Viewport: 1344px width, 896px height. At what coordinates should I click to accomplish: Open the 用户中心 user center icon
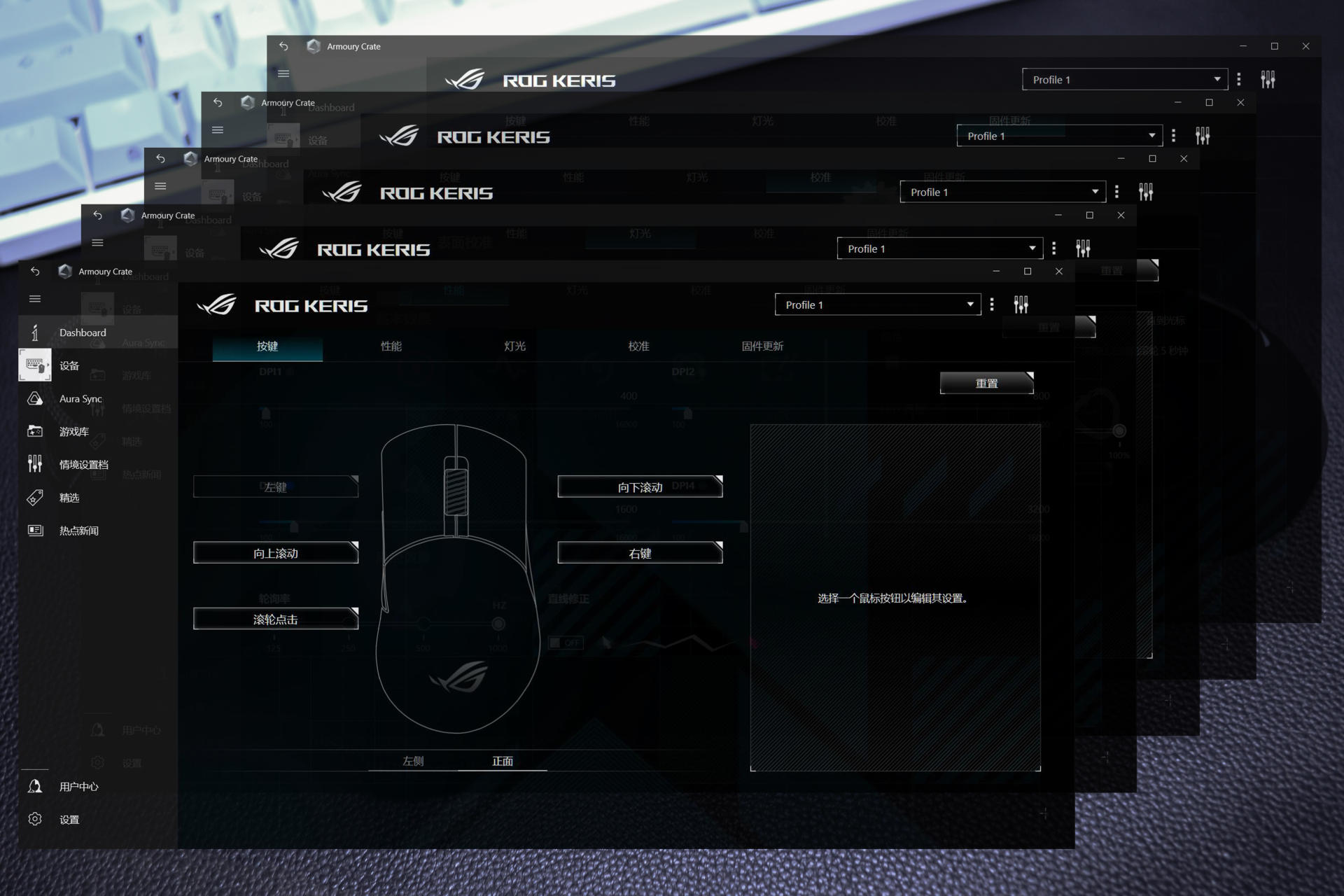pos(35,786)
